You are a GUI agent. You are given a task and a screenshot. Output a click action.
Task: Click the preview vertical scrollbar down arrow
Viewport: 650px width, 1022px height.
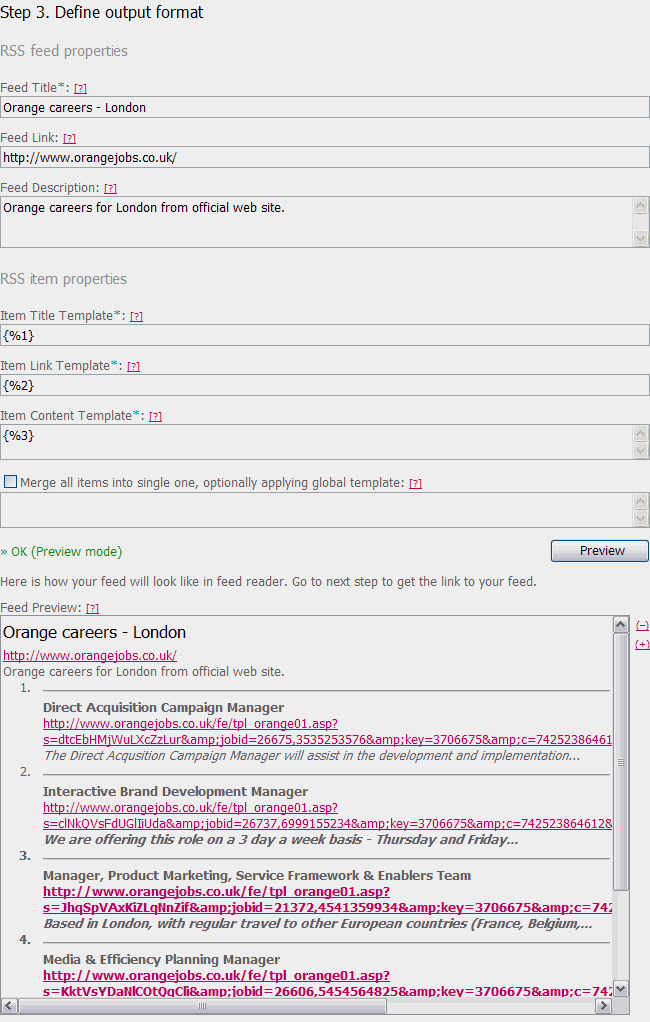[x=621, y=988]
